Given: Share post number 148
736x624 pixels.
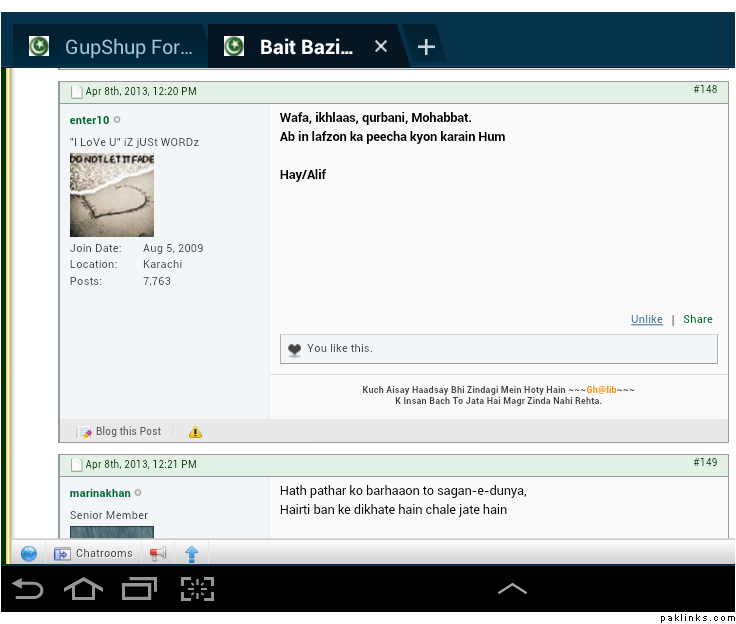Looking at the screenshot, I should pyautogui.click(x=698, y=320).
